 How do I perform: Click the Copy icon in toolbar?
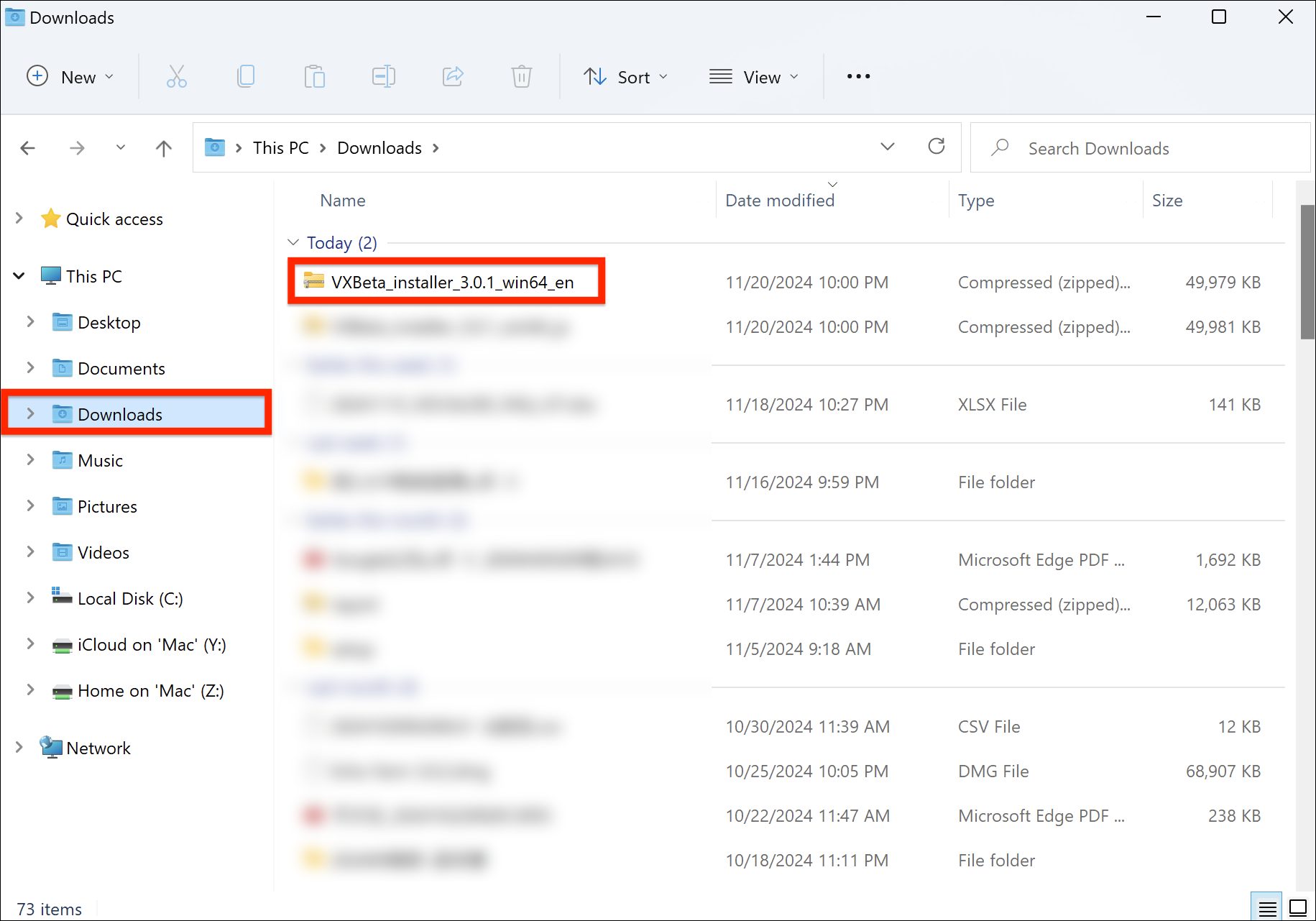point(245,76)
